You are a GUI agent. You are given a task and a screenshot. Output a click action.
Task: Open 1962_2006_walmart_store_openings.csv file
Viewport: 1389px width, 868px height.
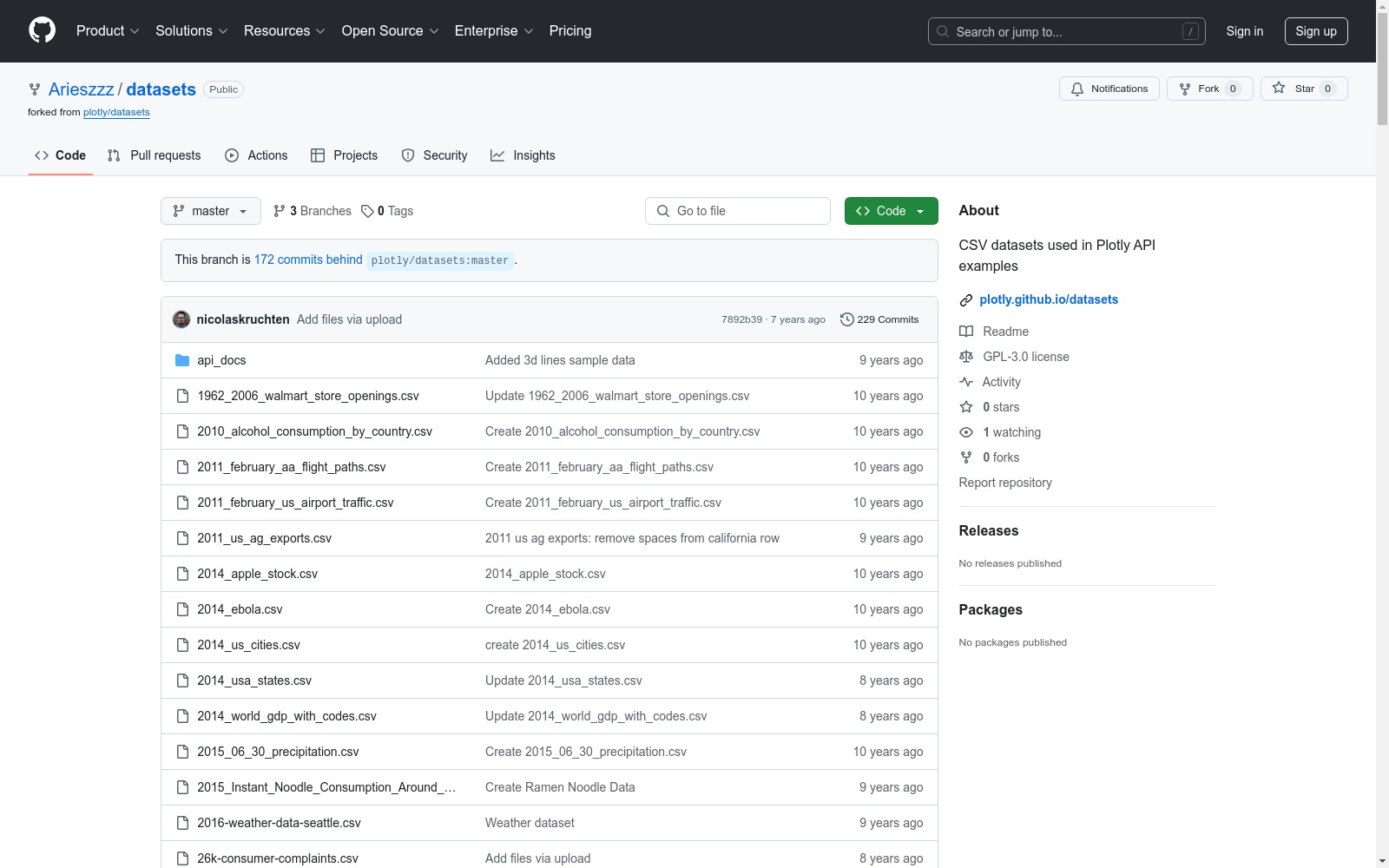[308, 396]
